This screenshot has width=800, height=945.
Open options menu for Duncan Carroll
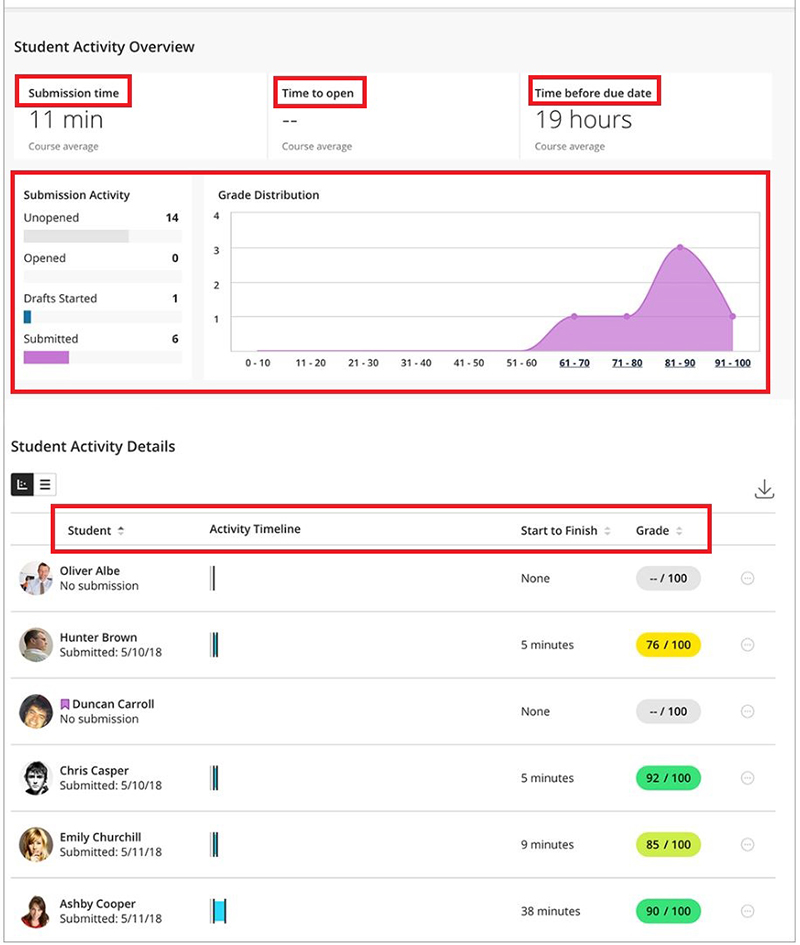point(747,711)
